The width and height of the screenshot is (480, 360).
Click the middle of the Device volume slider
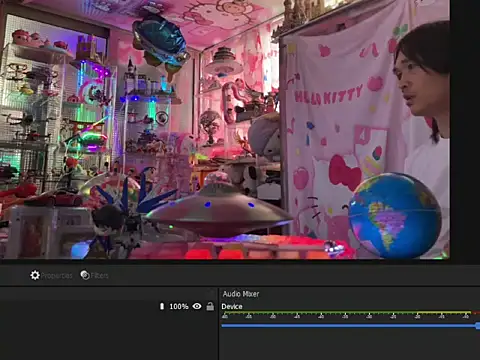pyautogui.click(x=350, y=326)
